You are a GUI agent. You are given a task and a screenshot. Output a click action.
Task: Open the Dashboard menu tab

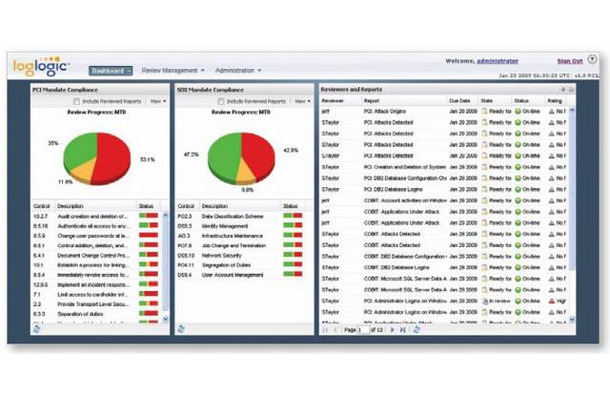(110, 71)
